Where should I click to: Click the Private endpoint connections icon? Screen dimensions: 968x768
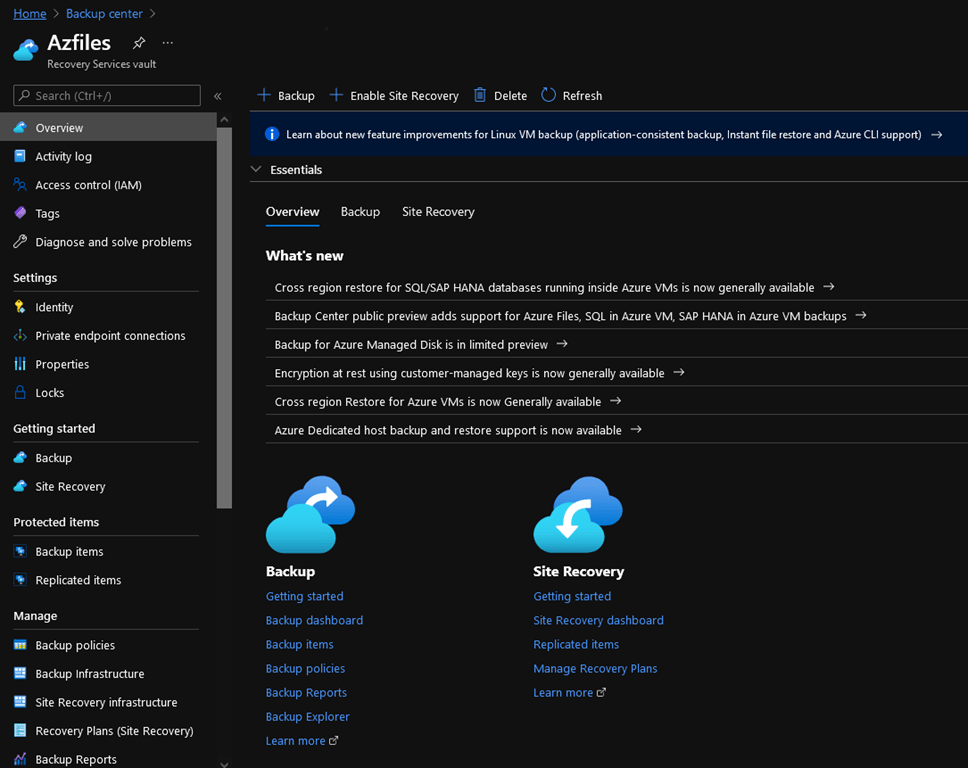[20, 335]
